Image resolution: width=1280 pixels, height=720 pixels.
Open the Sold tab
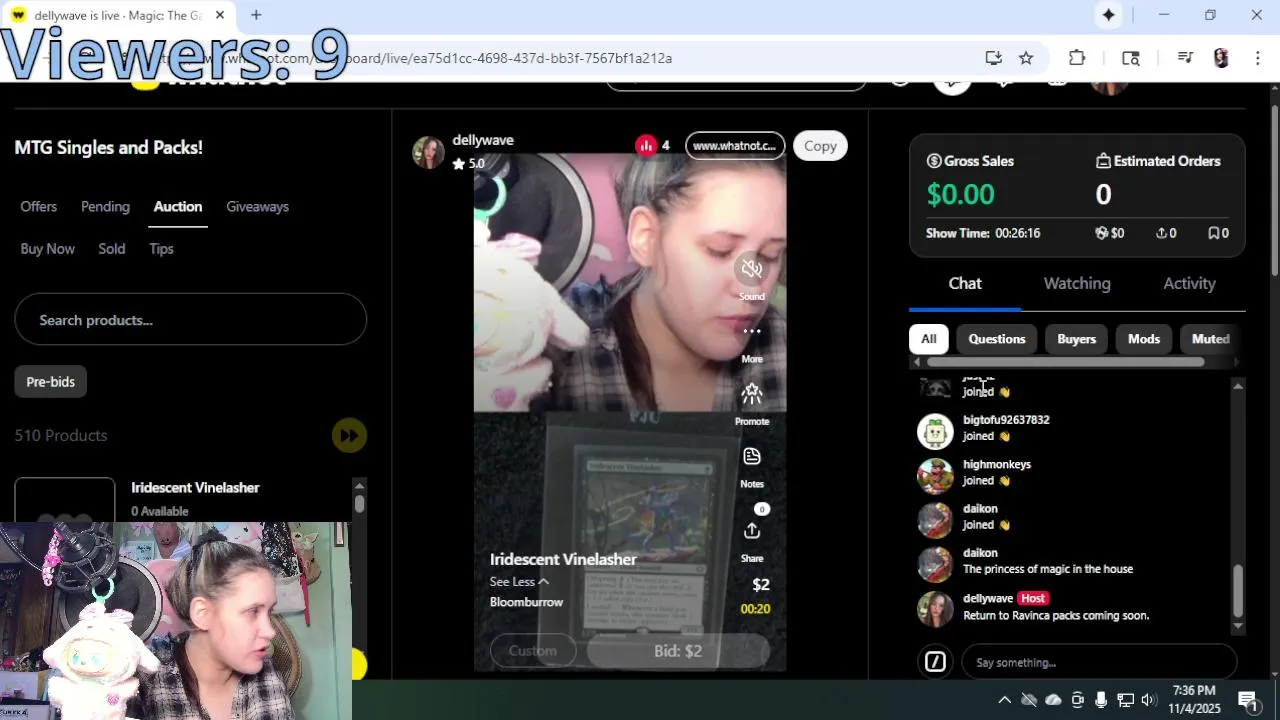point(112,248)
